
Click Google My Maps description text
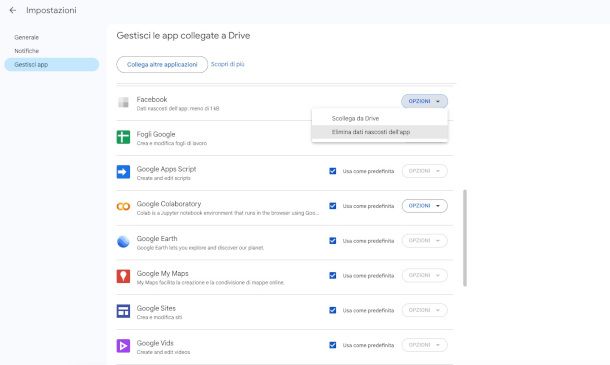(210, 283)
